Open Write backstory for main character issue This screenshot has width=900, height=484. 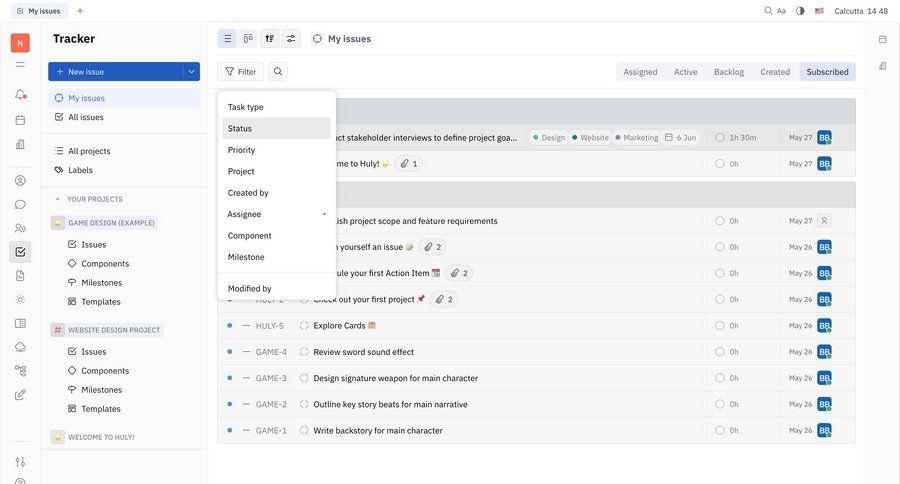[x=378, y=431]
